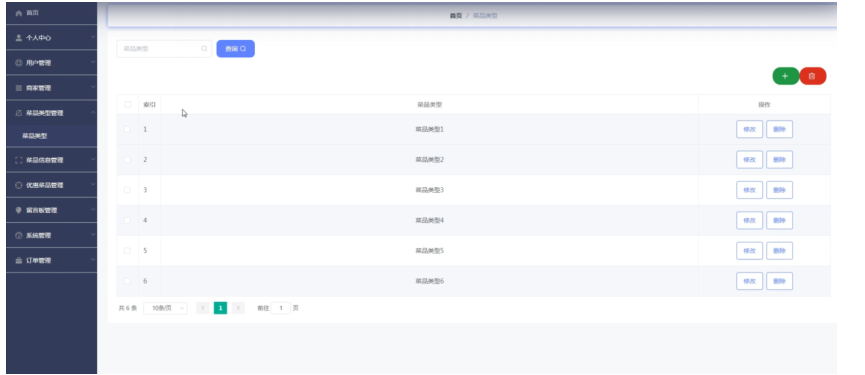Collapse 菜品类型管理 using its chevron arrow
865x375 pixels.
coord(93,112)
